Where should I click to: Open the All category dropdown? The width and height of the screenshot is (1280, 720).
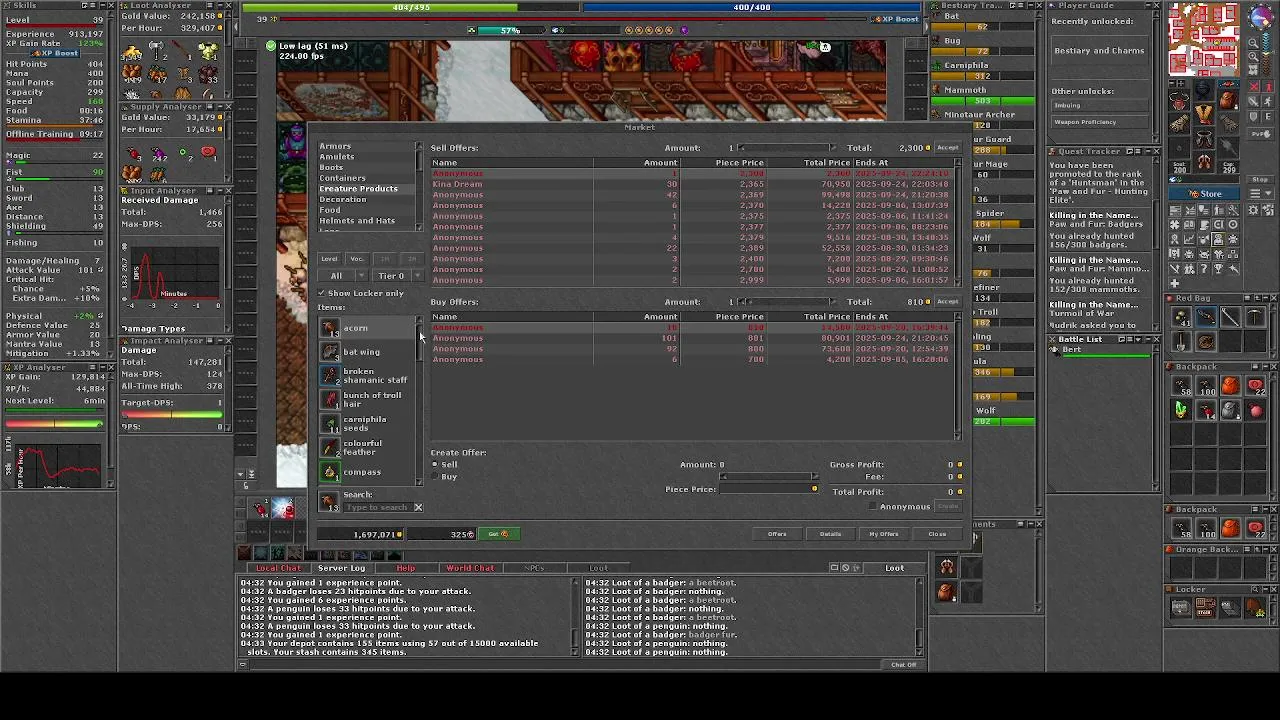point(342,276)
